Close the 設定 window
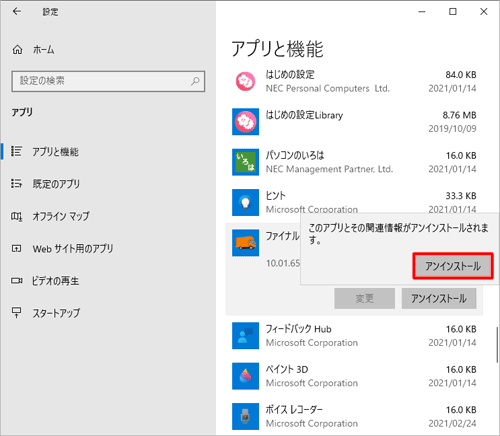 click(483, 12)
